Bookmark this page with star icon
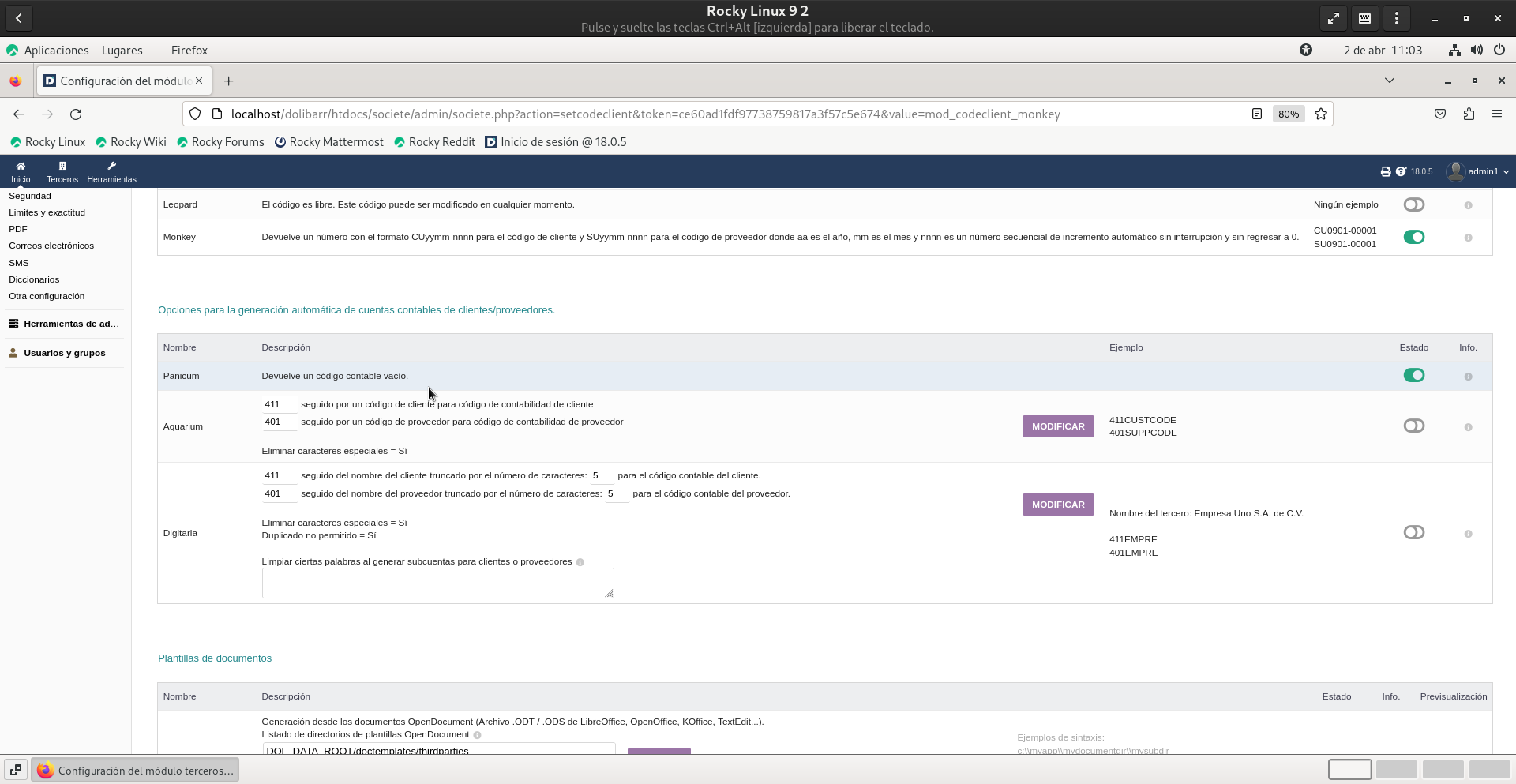The width and height of the screenshot is (1516, 784). pyautogui.click(x=1320, y=114)
